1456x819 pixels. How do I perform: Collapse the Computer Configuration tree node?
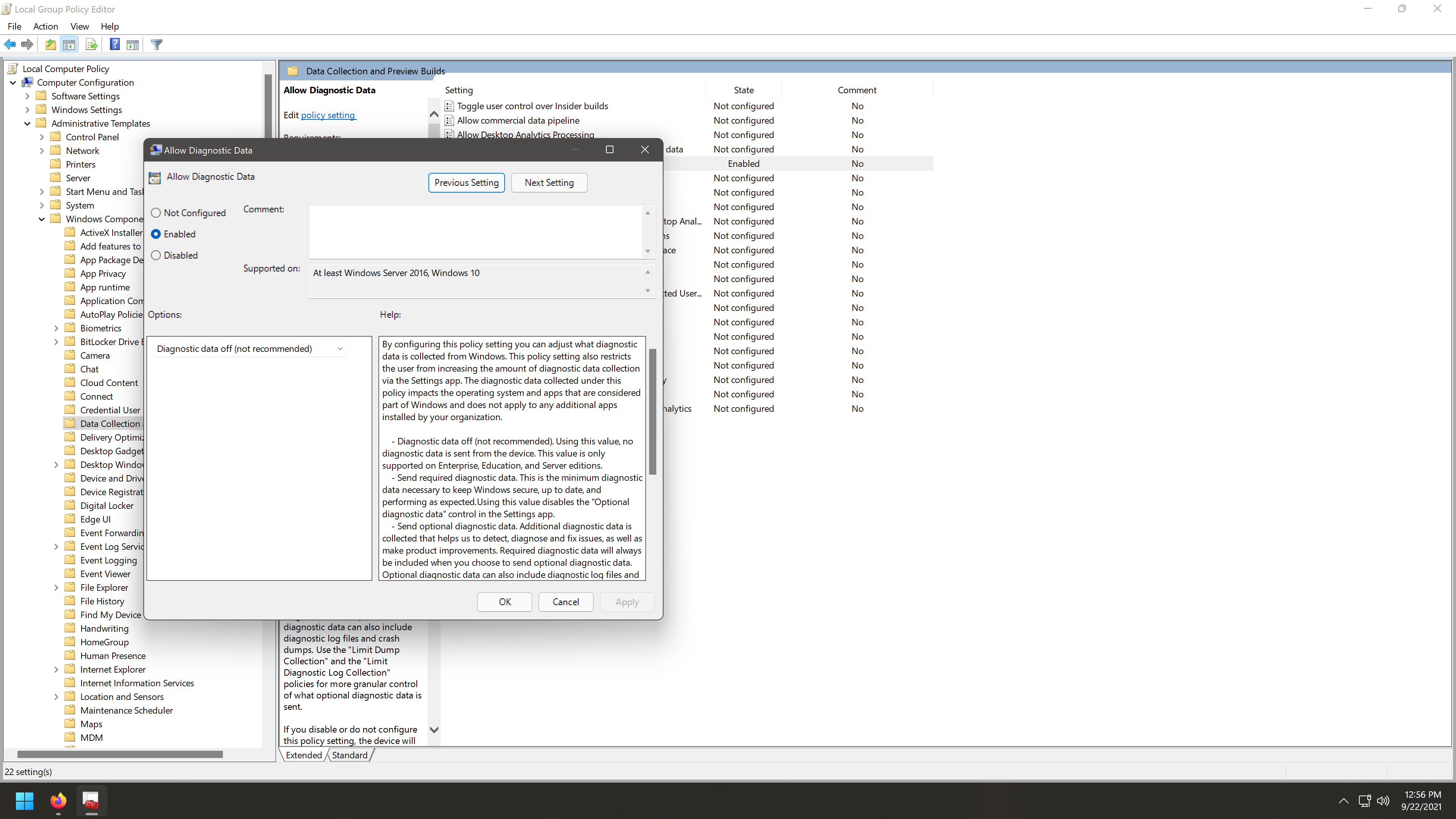click(x=13, y=83)
